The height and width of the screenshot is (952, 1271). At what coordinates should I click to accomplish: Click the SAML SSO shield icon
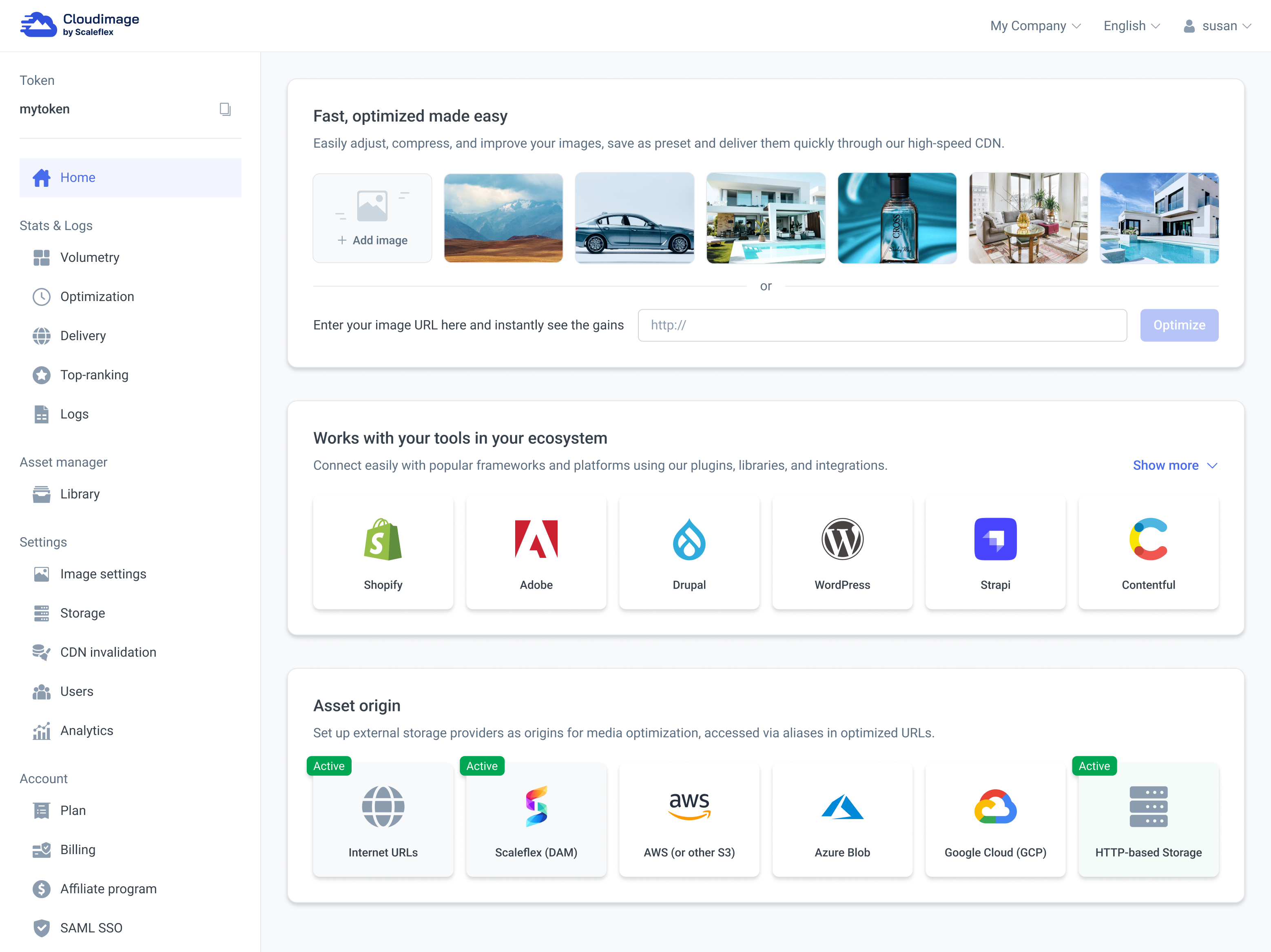(41, 927)
